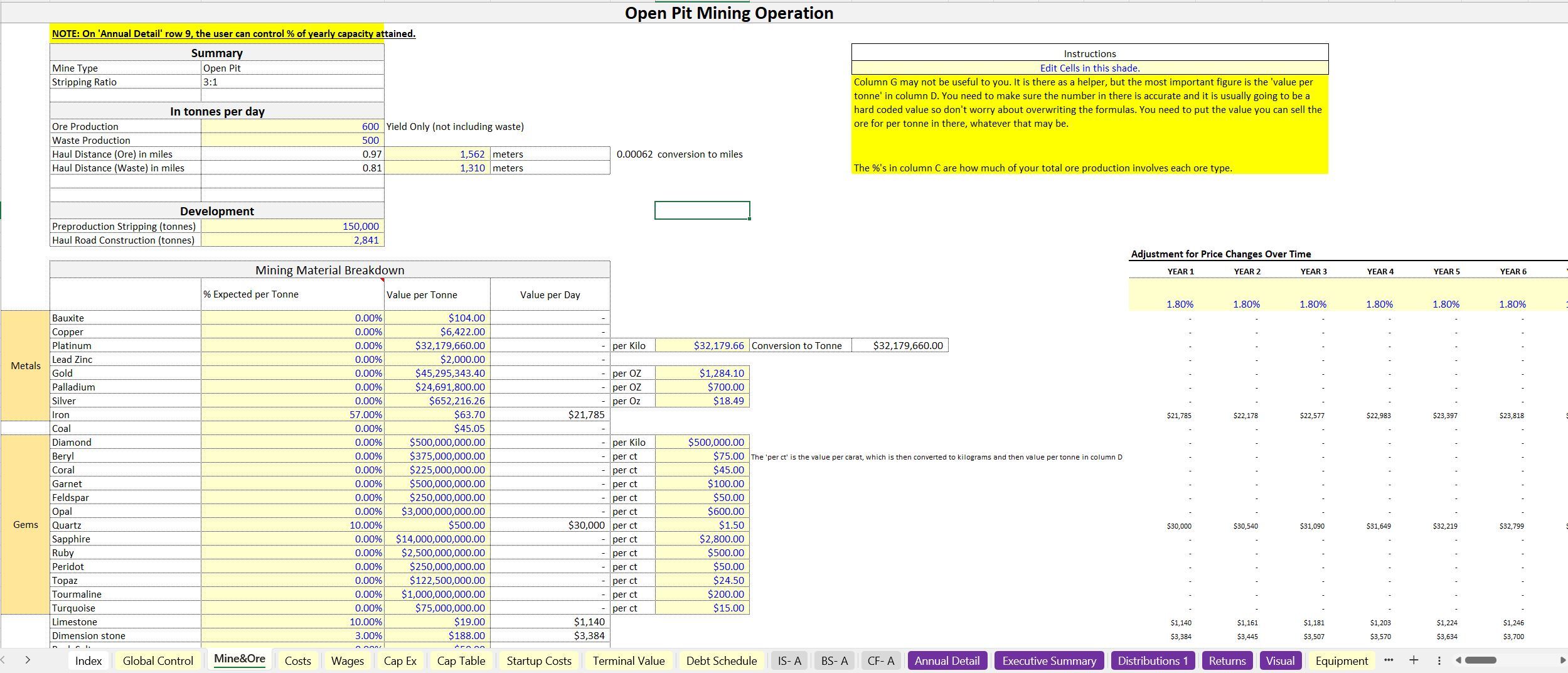The height and width of the screenshot is (673, 1568).
Task: Open the Debt Schedule tab
Action: coord(721,660)
